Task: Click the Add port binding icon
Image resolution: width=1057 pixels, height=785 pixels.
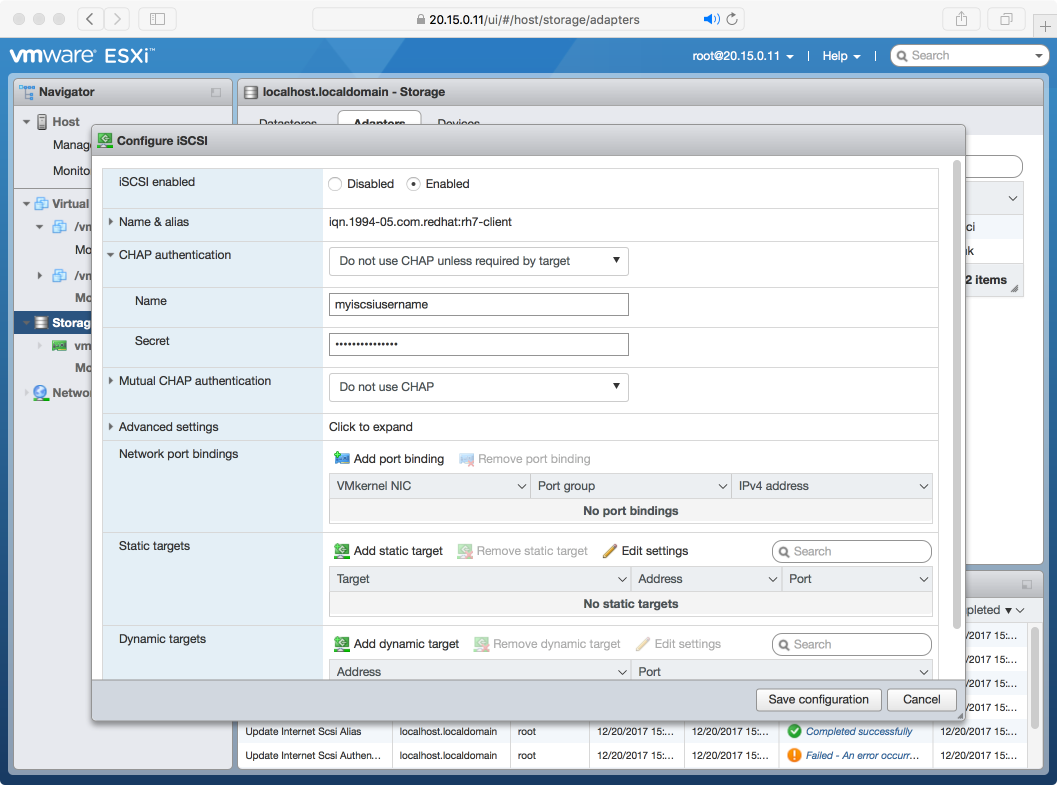Action: tap(342, 459)
